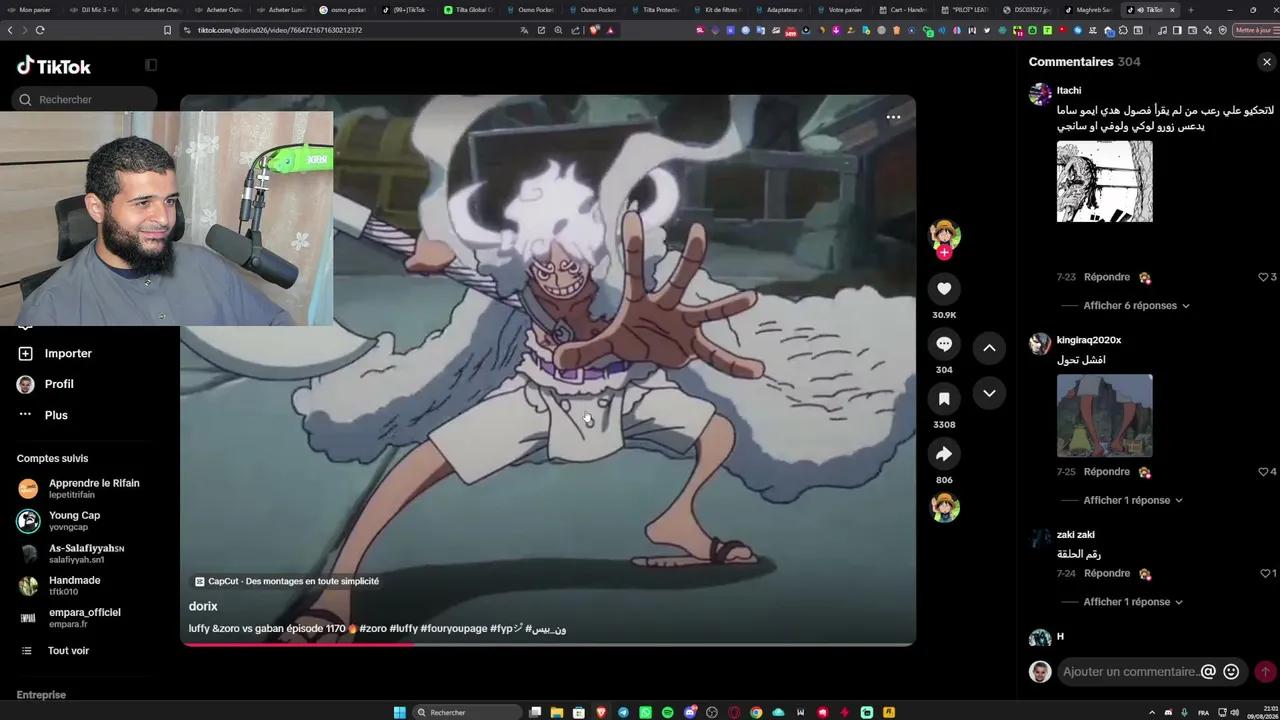1280x720 pixels.
Task: Click the TikTok 'Rechercher' search field
Action: (x=86, y=100)
